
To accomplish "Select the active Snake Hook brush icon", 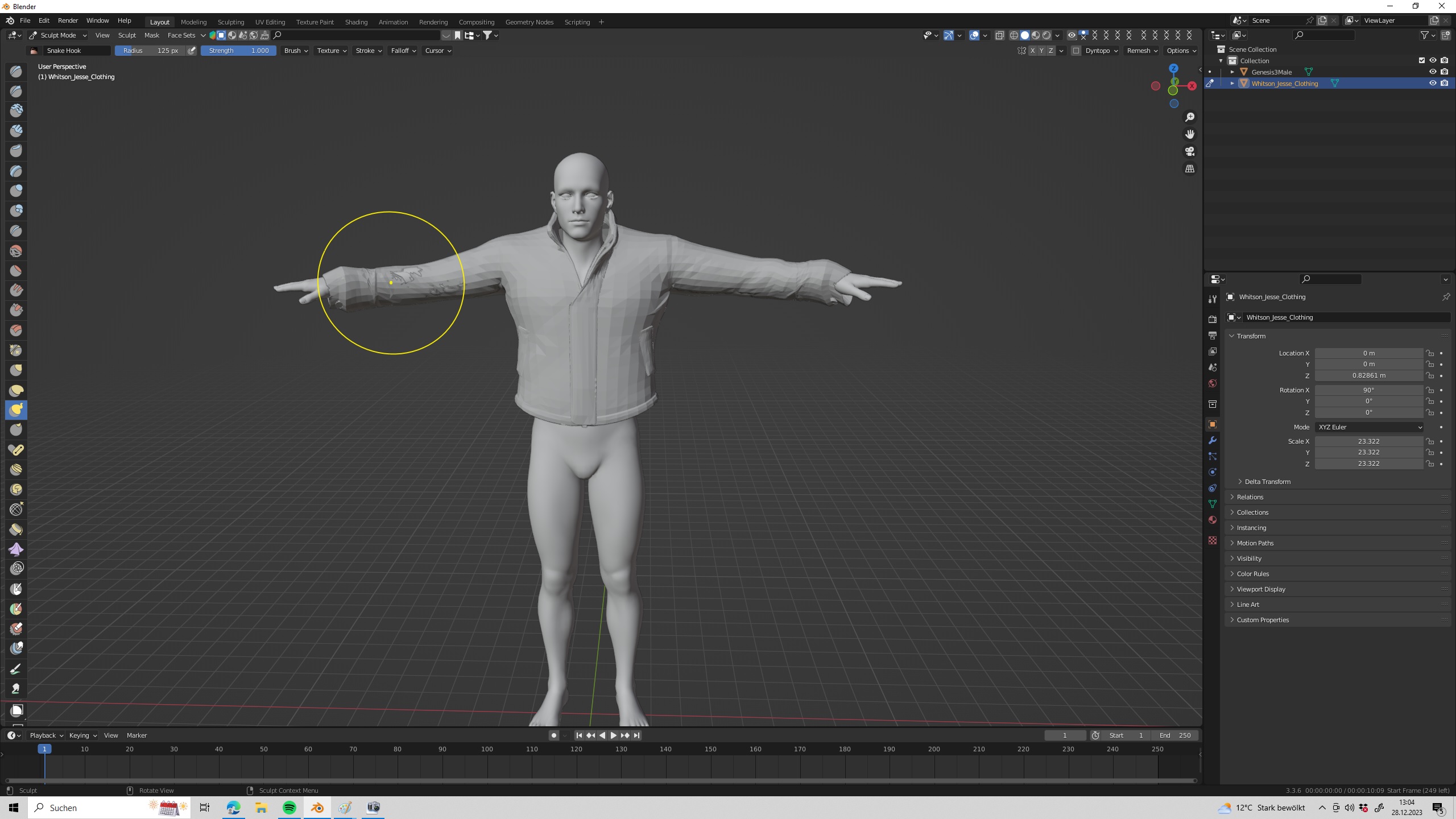I will point(16,410).
